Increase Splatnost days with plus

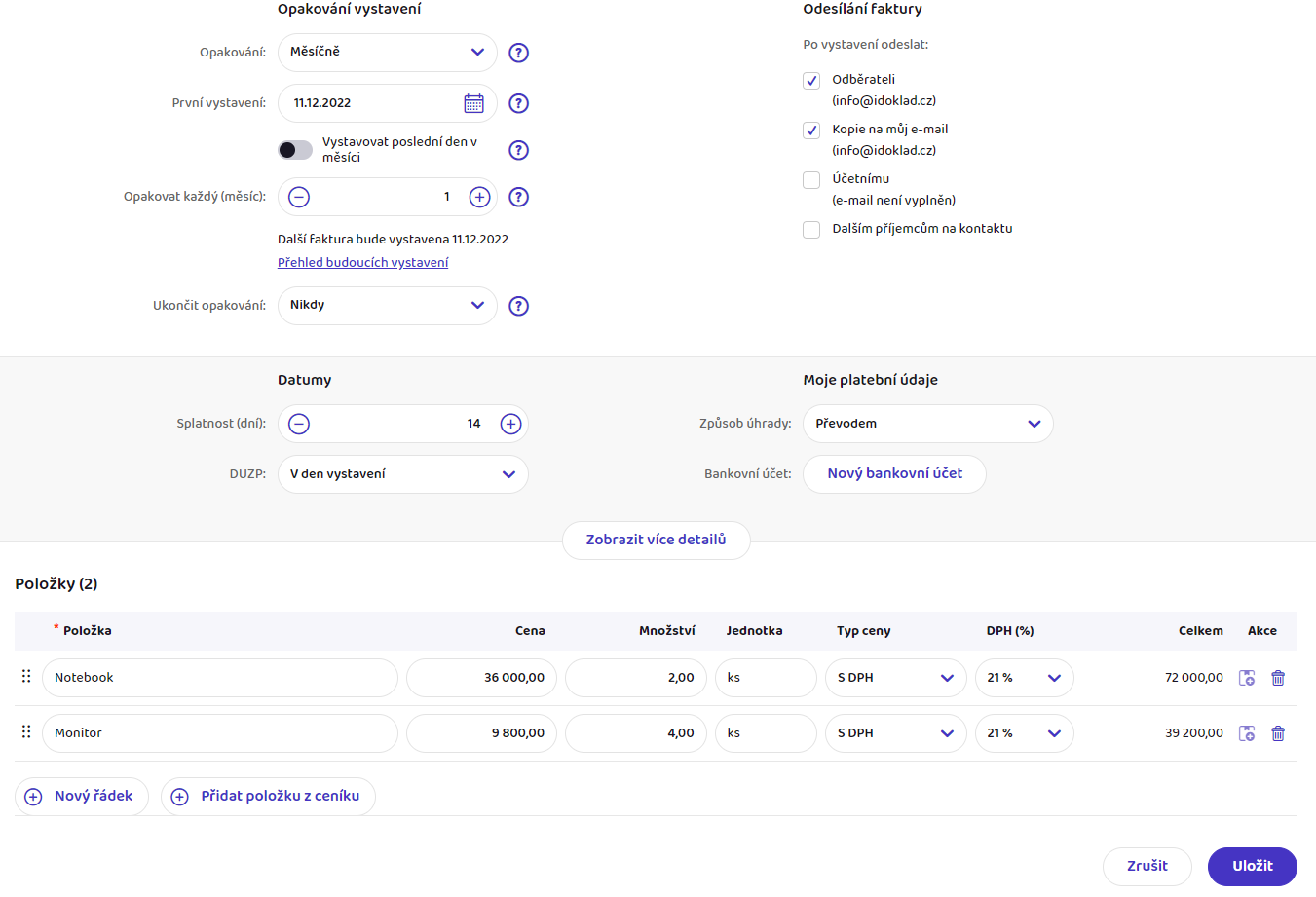pyautogui.click(x=510, y=424)
